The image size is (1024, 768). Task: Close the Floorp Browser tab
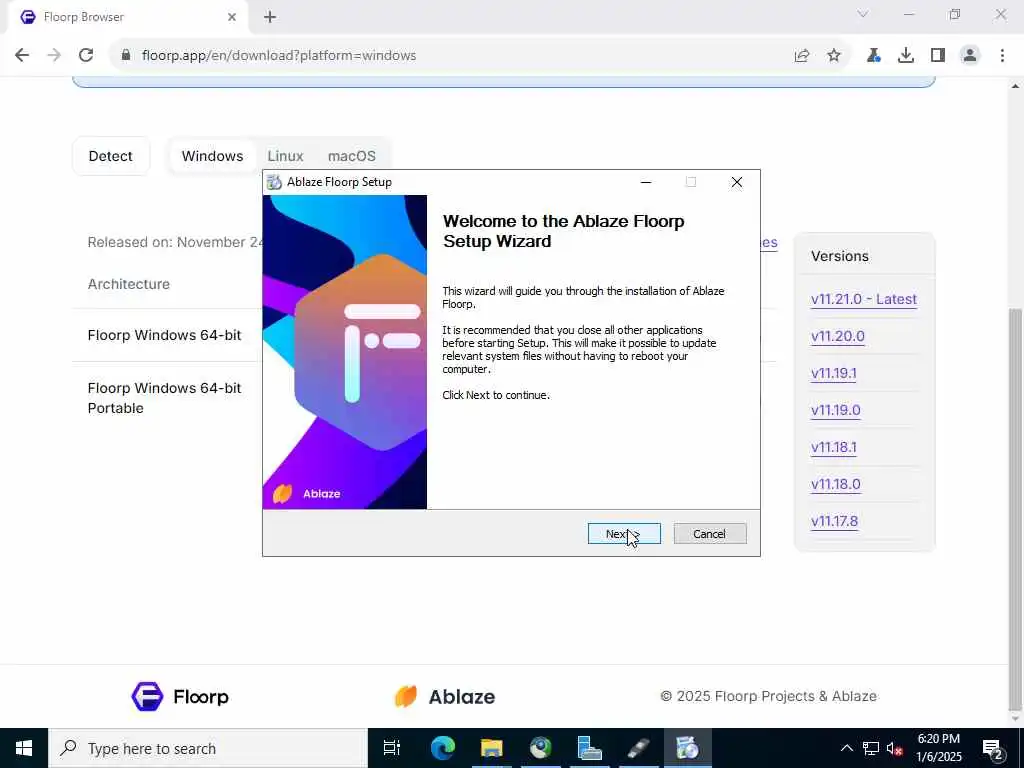click(232, 17)
